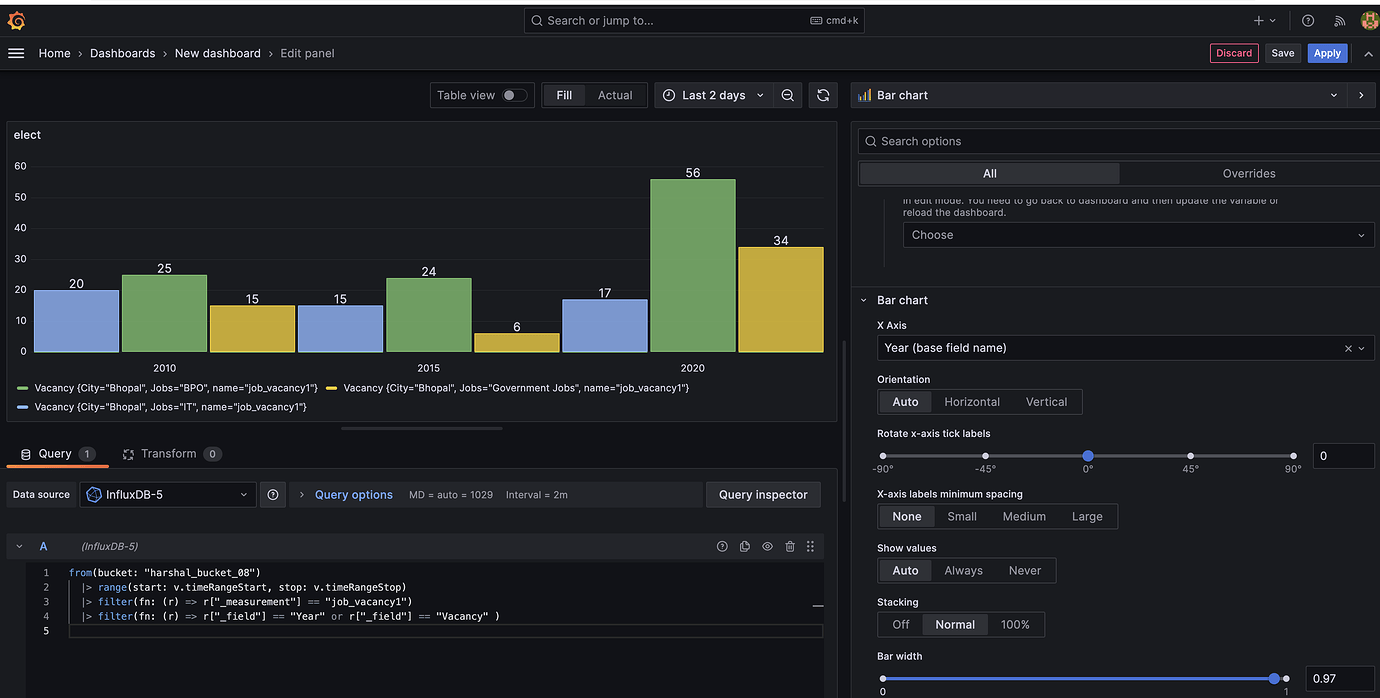Screen dimensions: 1380x698
Task: Click the Bar width slider handle
Action: point(1274,678)
